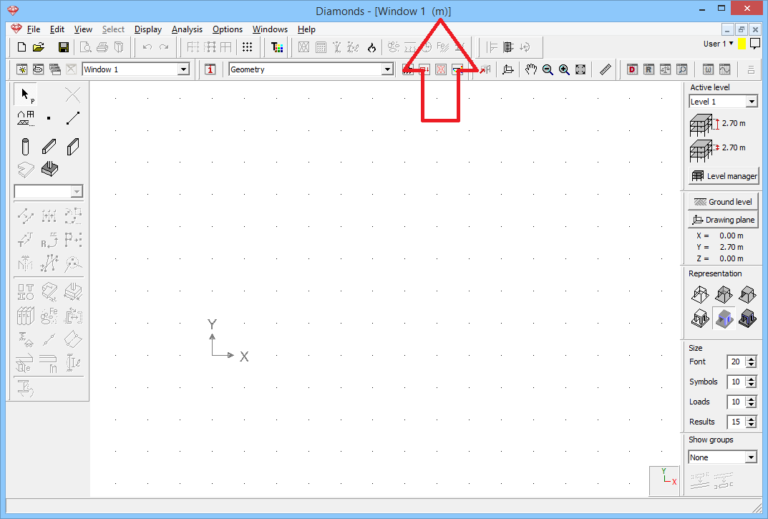Viewport: 768px width, 519px height.
Task: Open the Options menu
Action: (227, 29)
